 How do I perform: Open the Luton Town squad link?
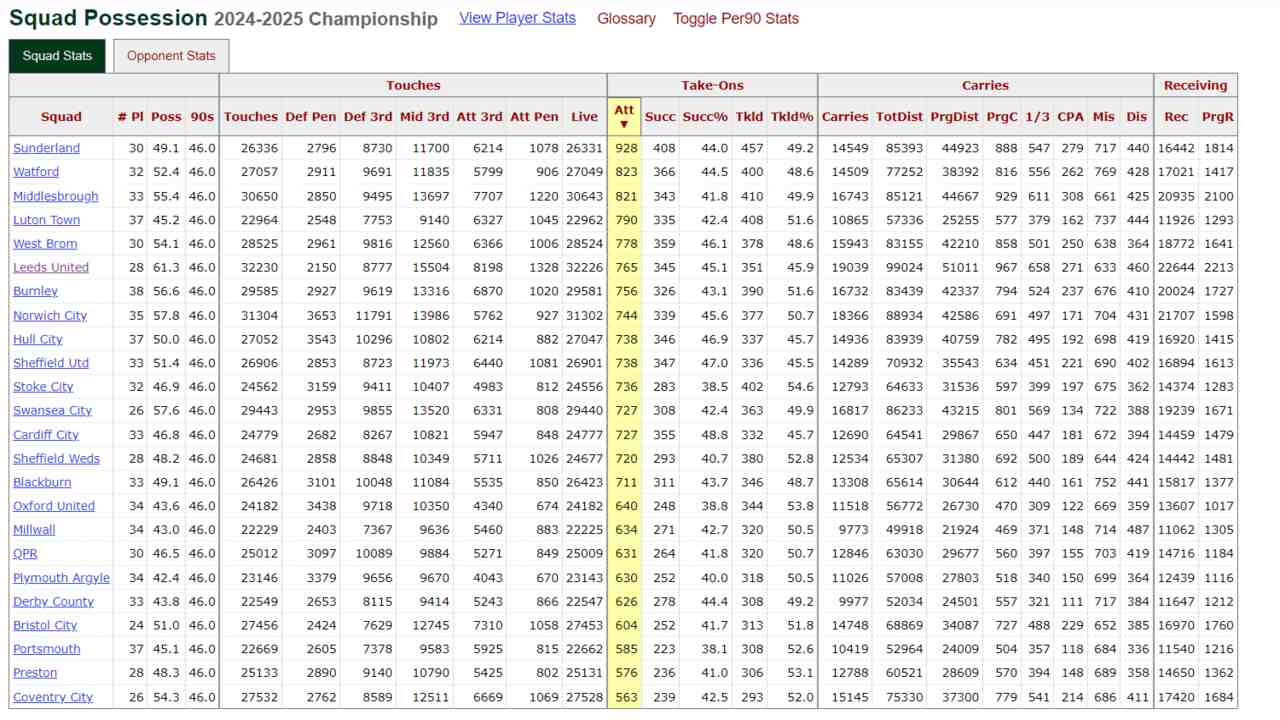[x=46, y=220]
